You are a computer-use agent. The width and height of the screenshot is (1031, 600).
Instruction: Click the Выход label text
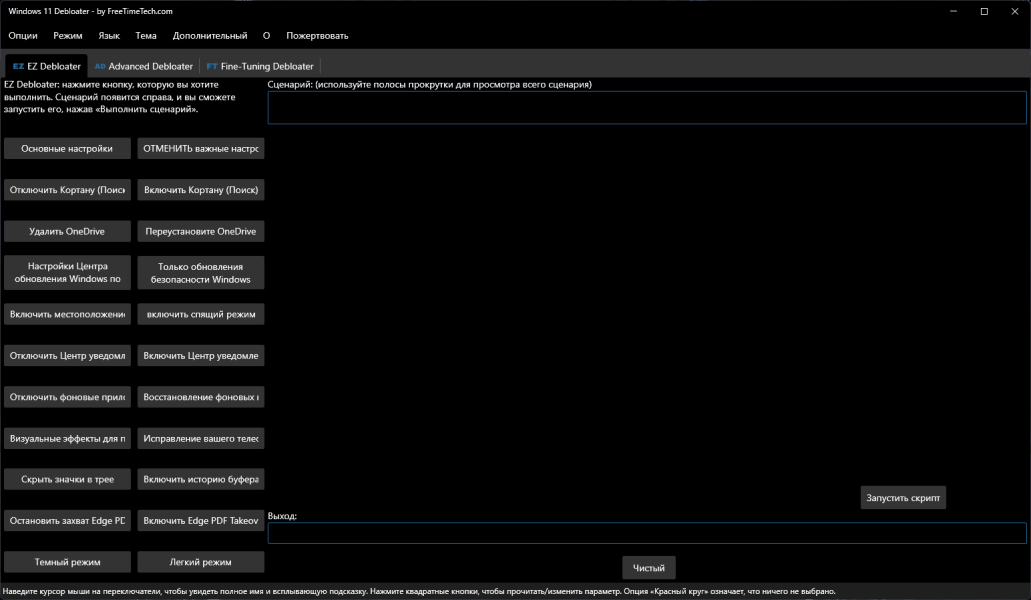[x=282, y=516]
